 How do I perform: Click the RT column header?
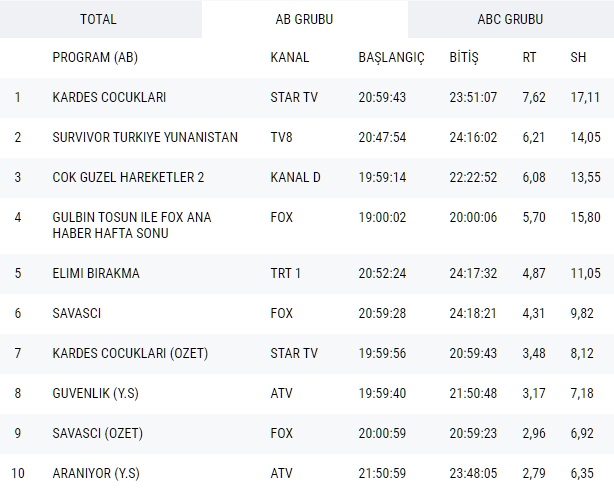click(529, 57)
